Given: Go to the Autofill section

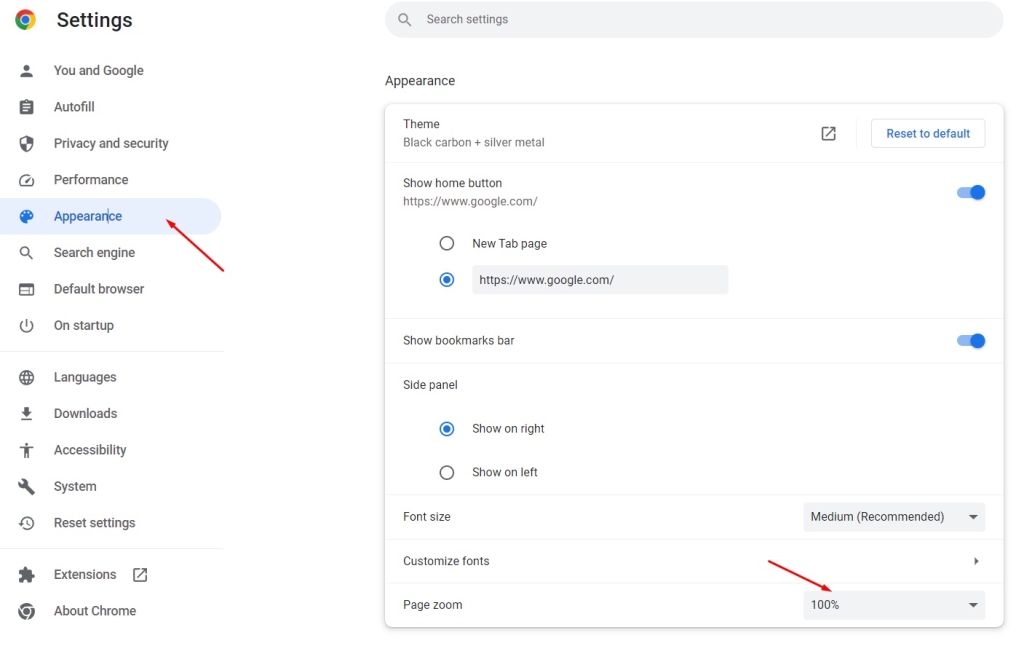Looking at the screenshot, I should point(74,106).
